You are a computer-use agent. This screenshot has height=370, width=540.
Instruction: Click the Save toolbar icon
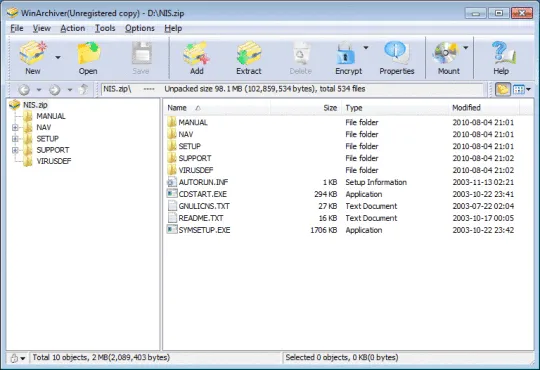(142, 53)
